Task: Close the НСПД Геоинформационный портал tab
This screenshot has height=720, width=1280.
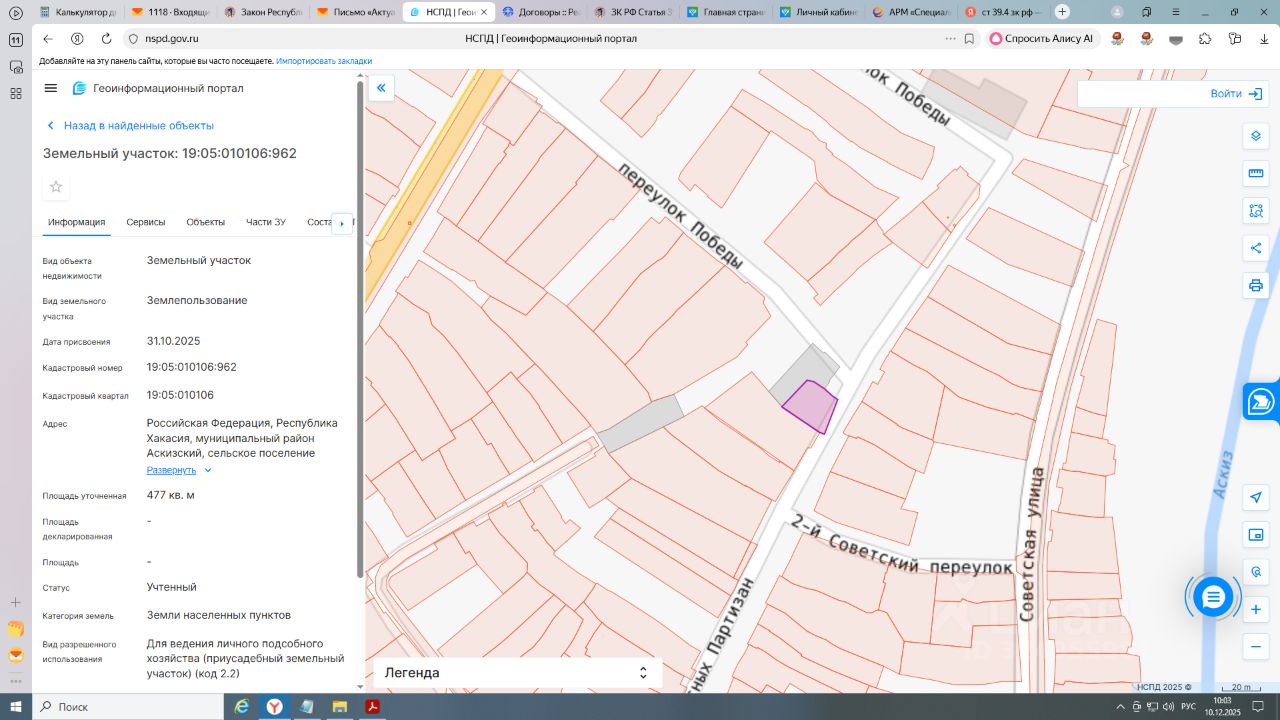Action: pyautogui.click(x=484, y=12)
